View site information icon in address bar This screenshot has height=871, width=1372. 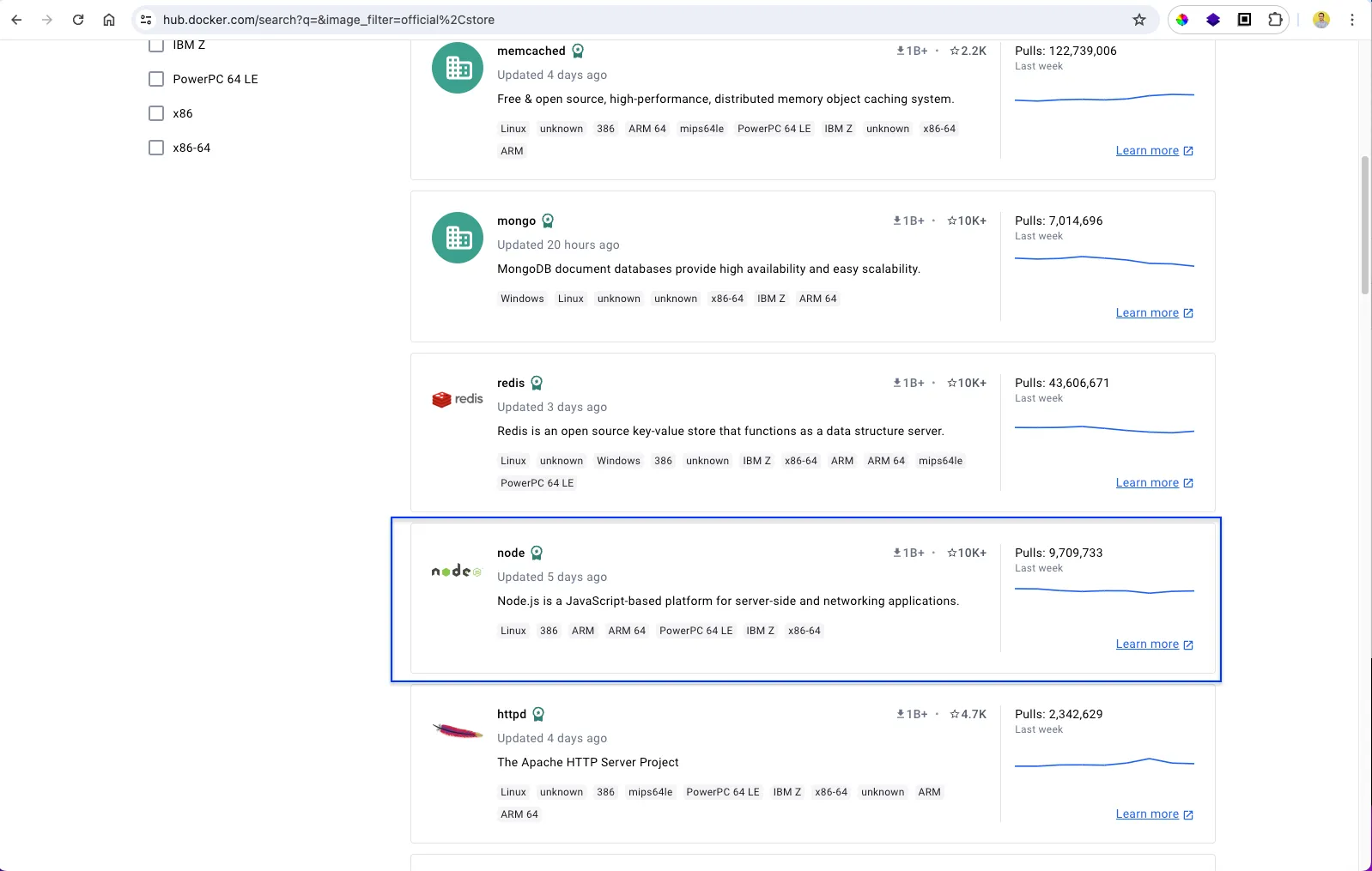click(146, 20)
